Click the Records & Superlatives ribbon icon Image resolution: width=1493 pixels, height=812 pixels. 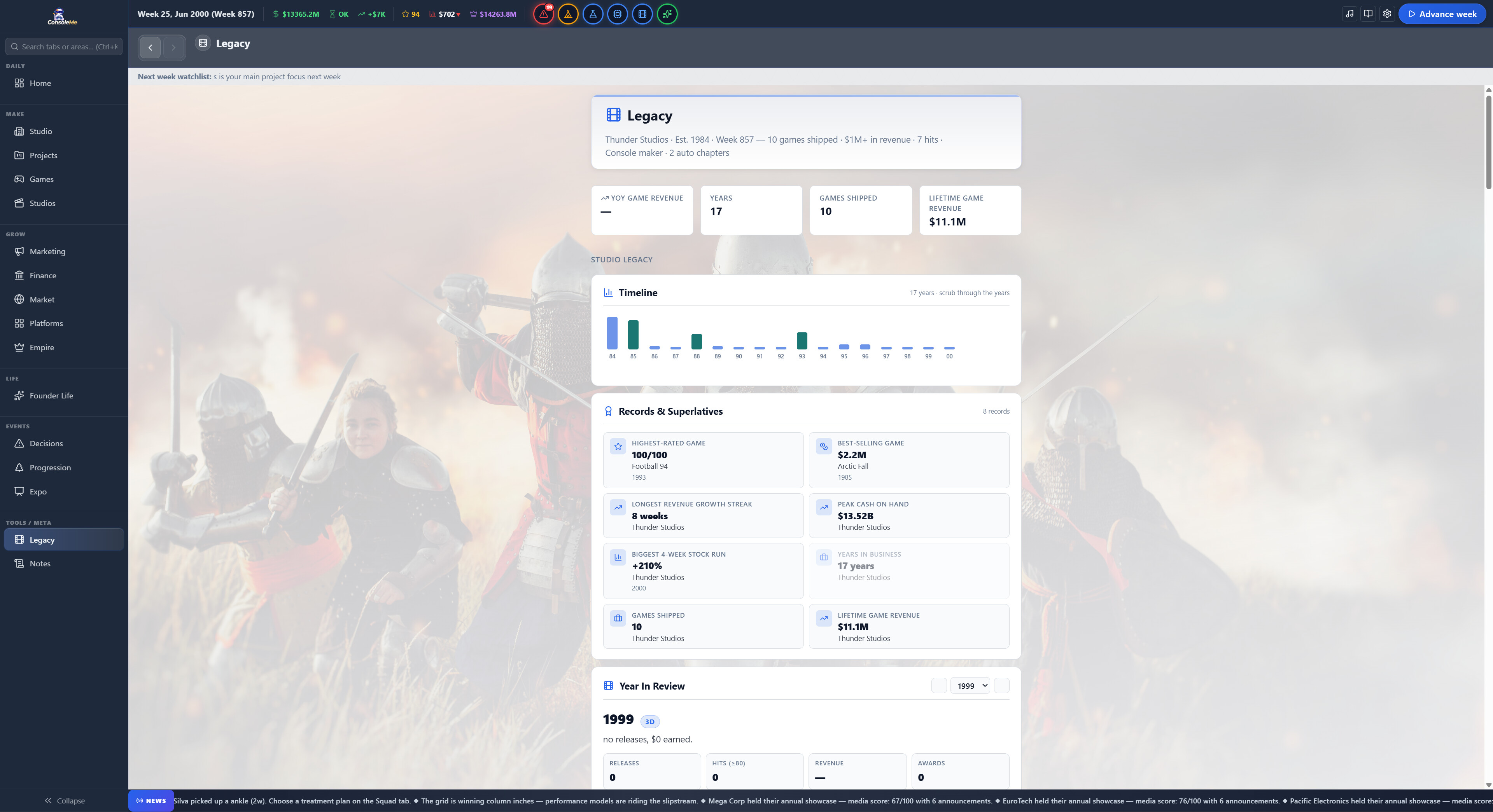[608, 411]
